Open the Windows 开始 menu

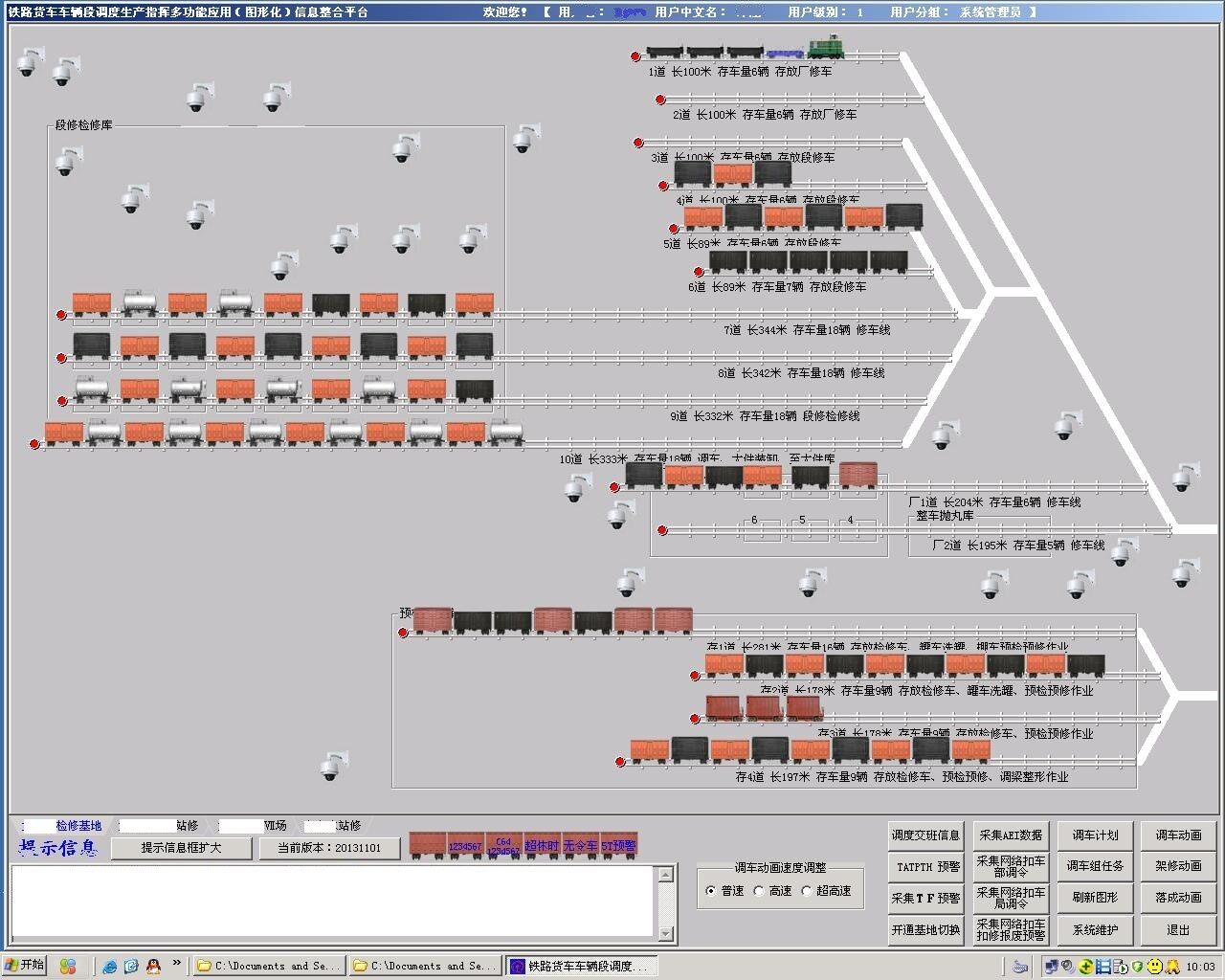tap(25, 966)
